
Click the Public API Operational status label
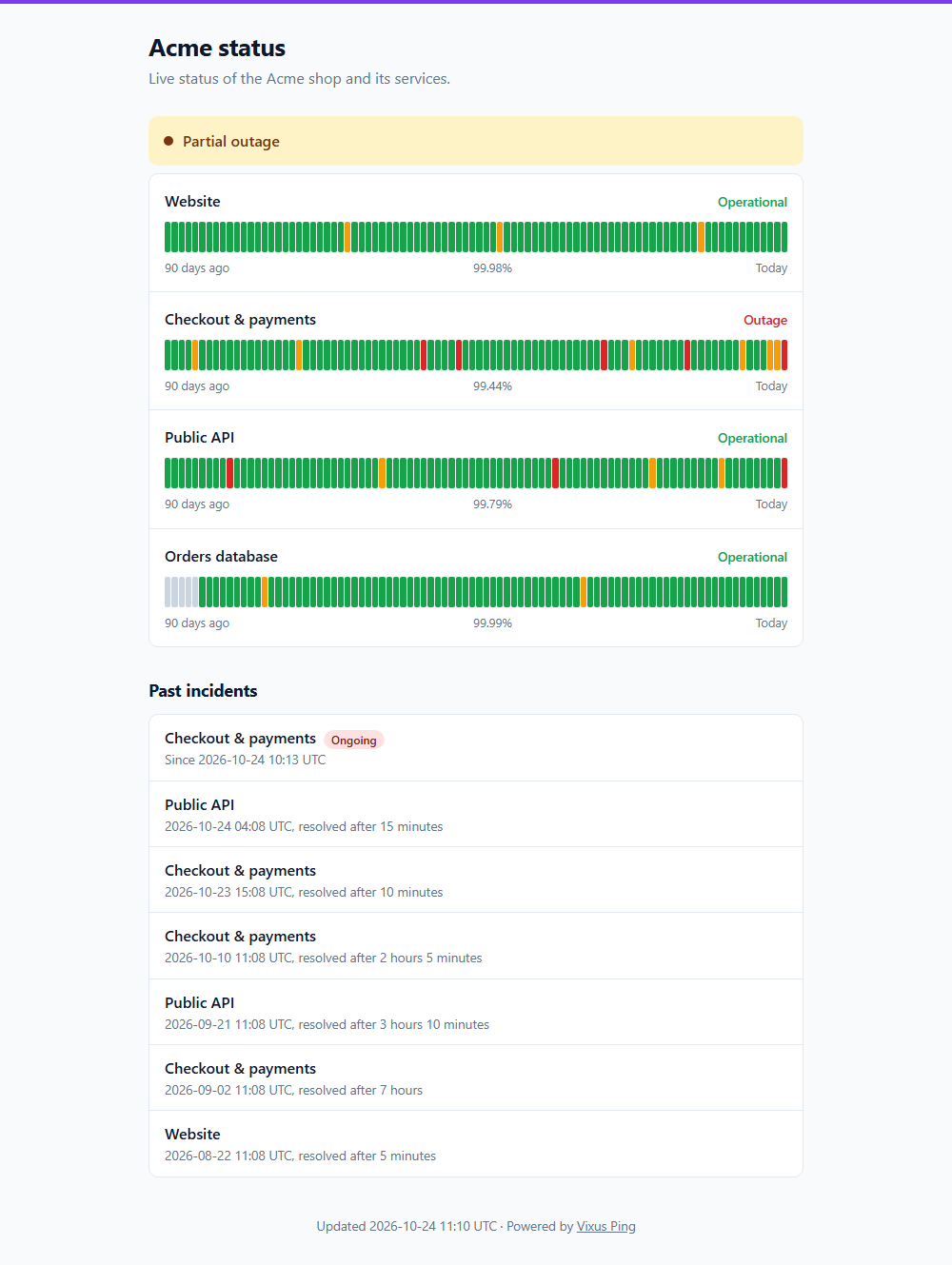tap(752, 438)
